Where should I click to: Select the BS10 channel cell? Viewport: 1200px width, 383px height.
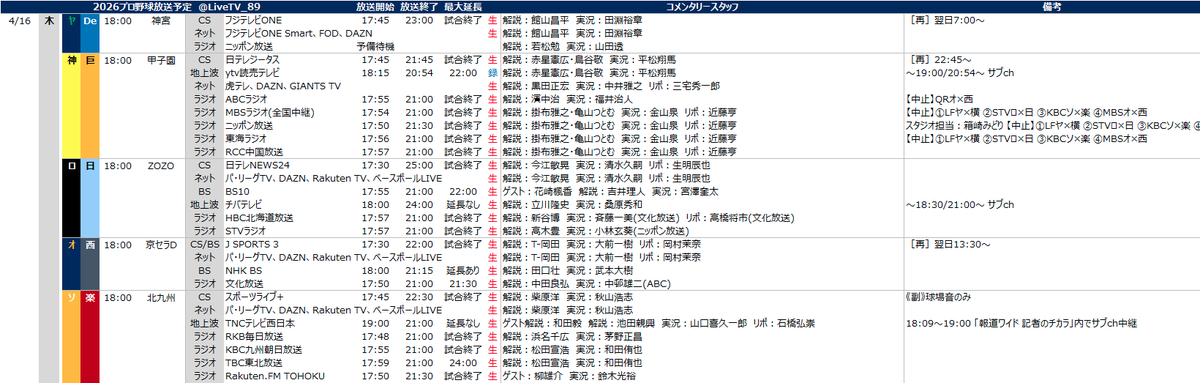point(237,190)
